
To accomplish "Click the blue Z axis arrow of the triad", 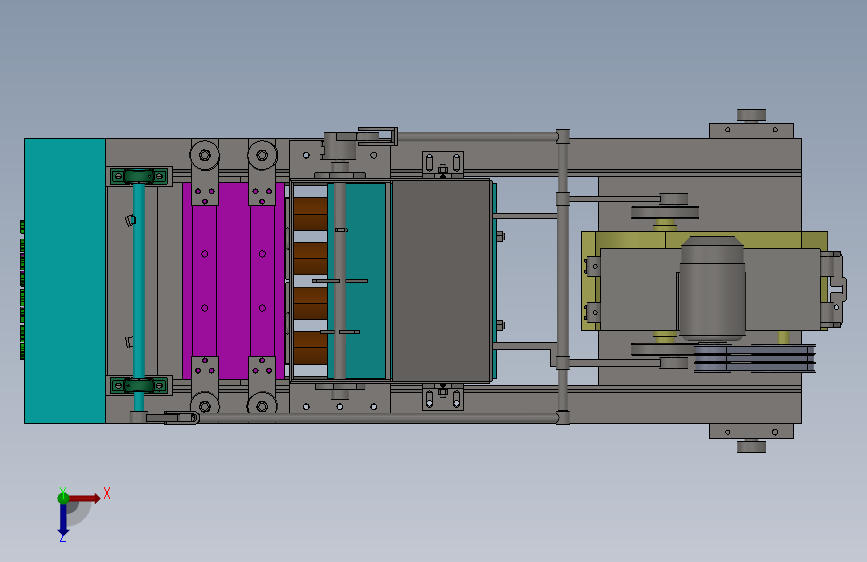I will [63, 521].
